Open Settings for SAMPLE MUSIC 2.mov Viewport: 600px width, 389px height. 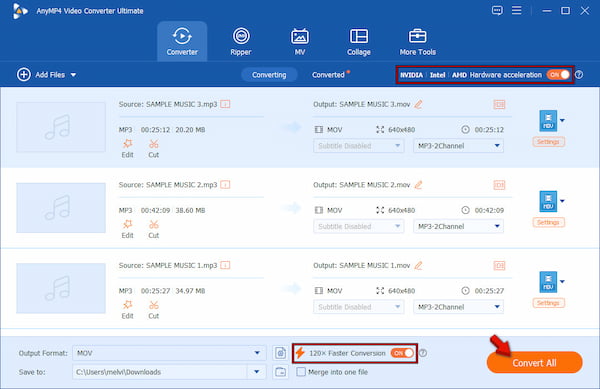point(548,223)
